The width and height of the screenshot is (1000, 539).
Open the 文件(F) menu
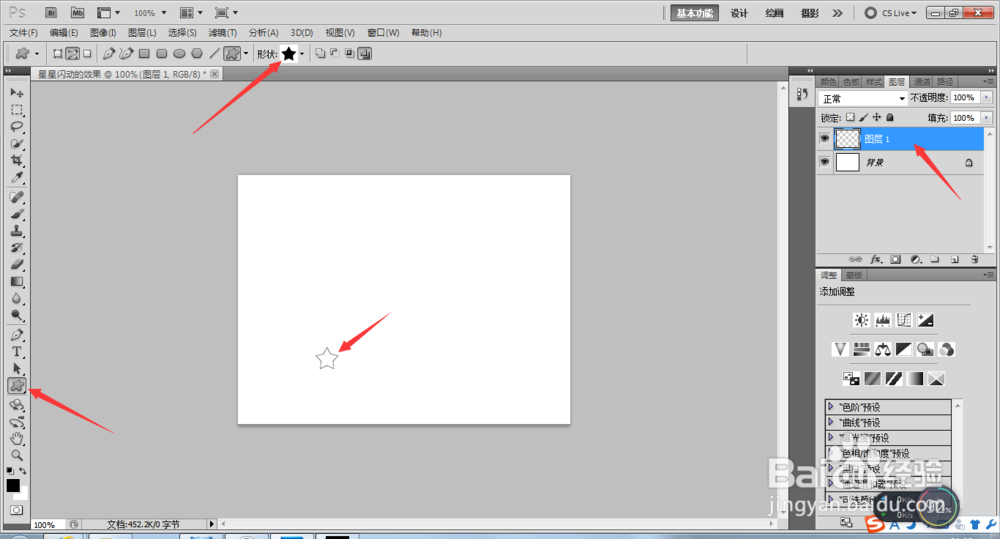tap(24, 33)
